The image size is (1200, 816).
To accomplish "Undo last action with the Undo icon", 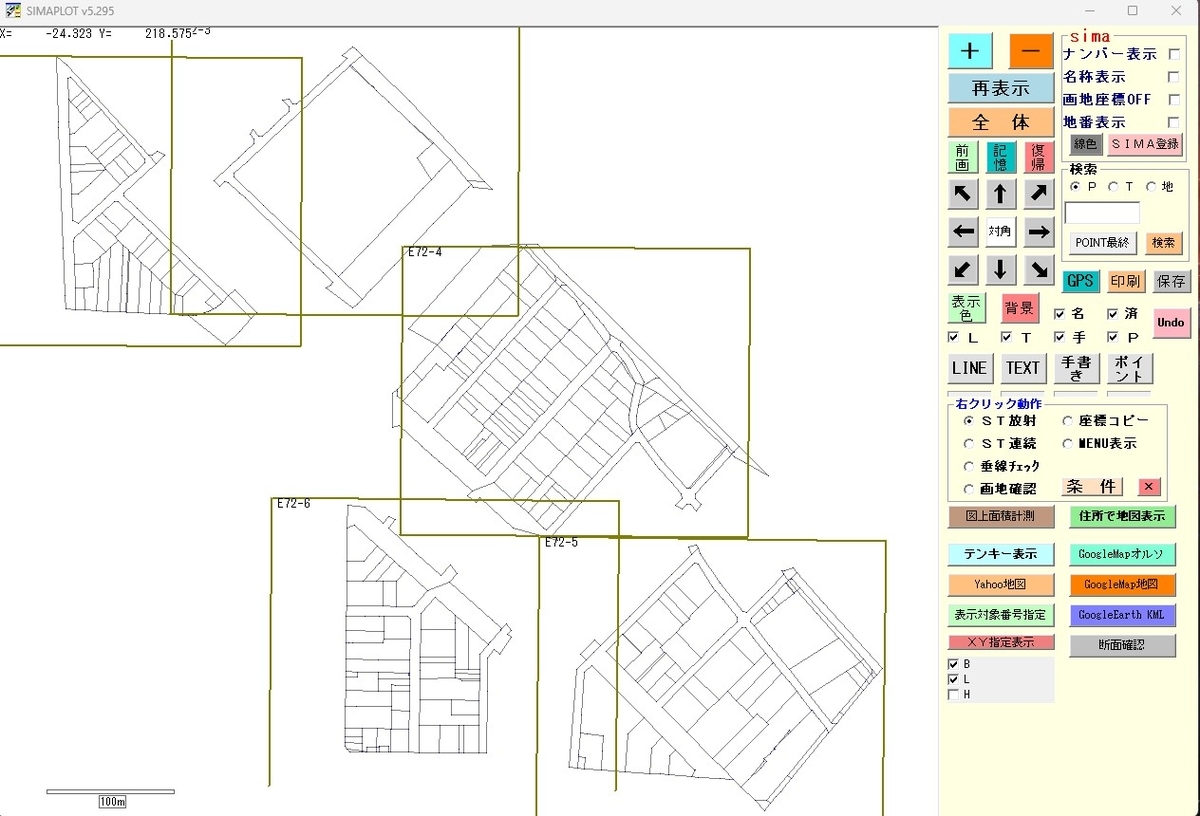I will click(x=1170, y=322).
